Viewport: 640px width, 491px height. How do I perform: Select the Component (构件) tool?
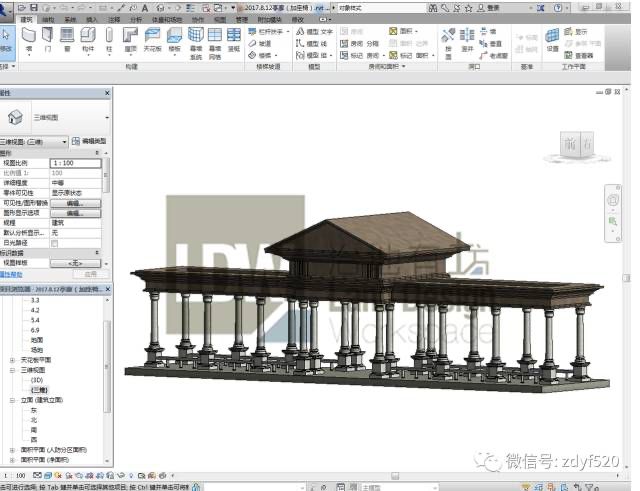[88, 40]
